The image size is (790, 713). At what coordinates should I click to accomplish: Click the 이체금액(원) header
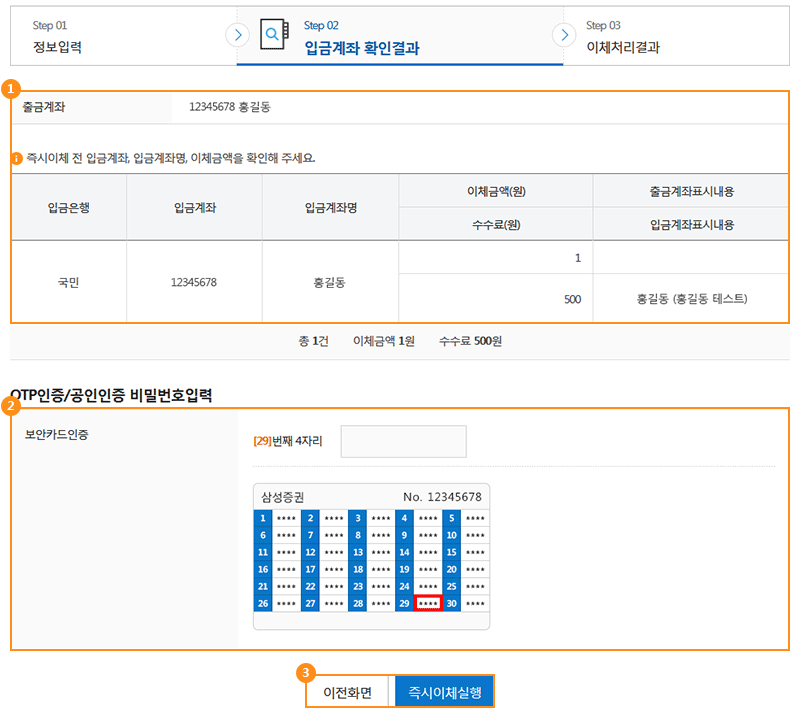pos(496,191)
